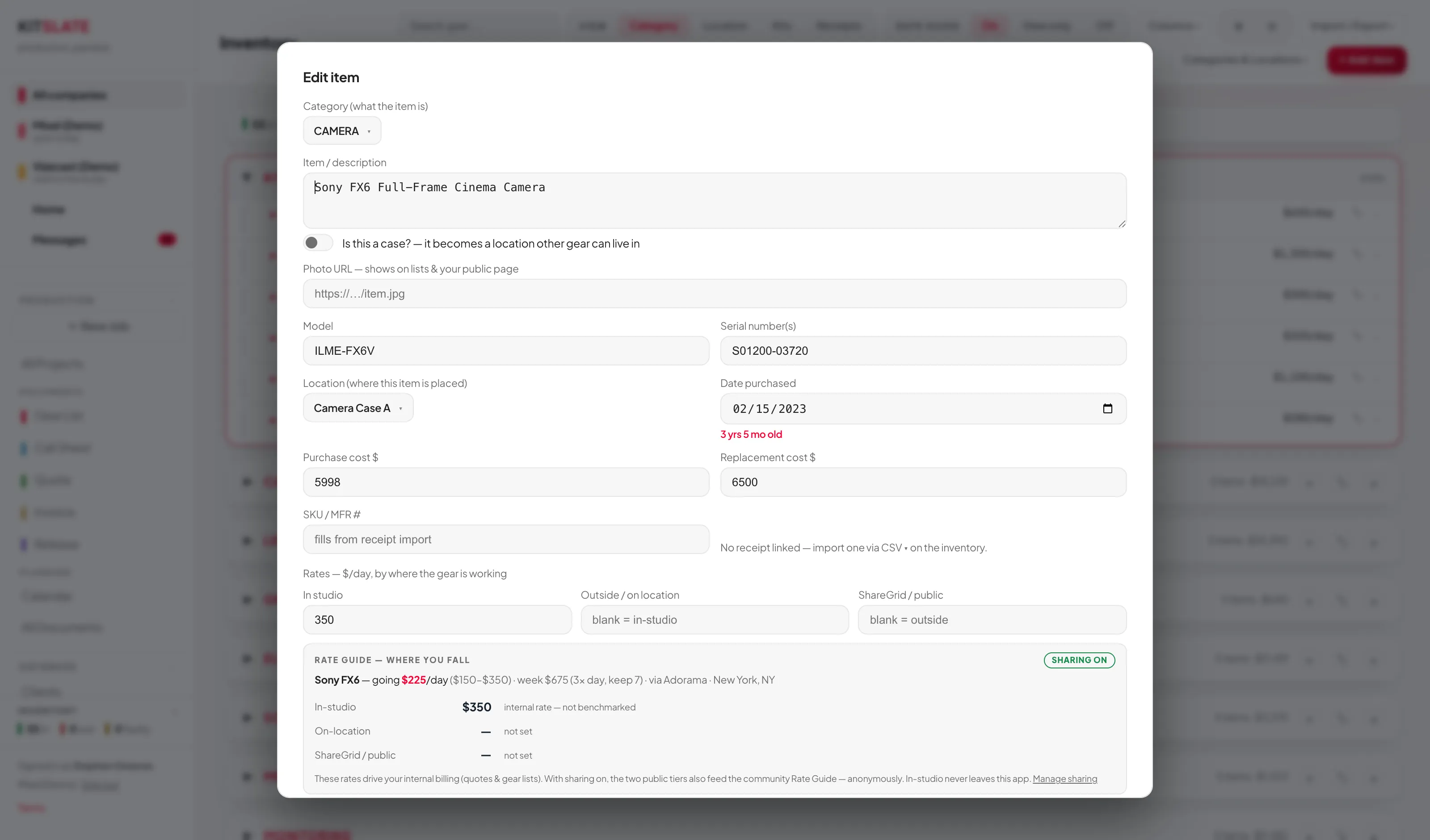The width and height of the screenshot is (1430, 840).
Task: Click the Model field containing ILME-FX6V
Action: pyautogui.click(x=505, y=351)
